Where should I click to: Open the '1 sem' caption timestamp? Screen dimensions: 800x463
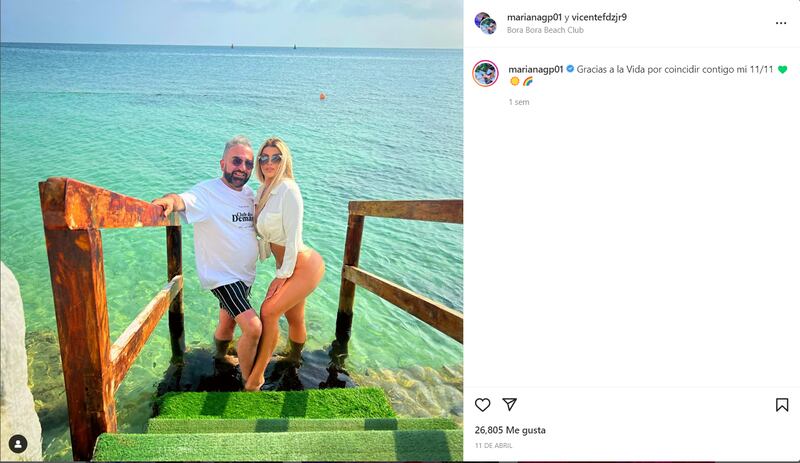[519, 102]
